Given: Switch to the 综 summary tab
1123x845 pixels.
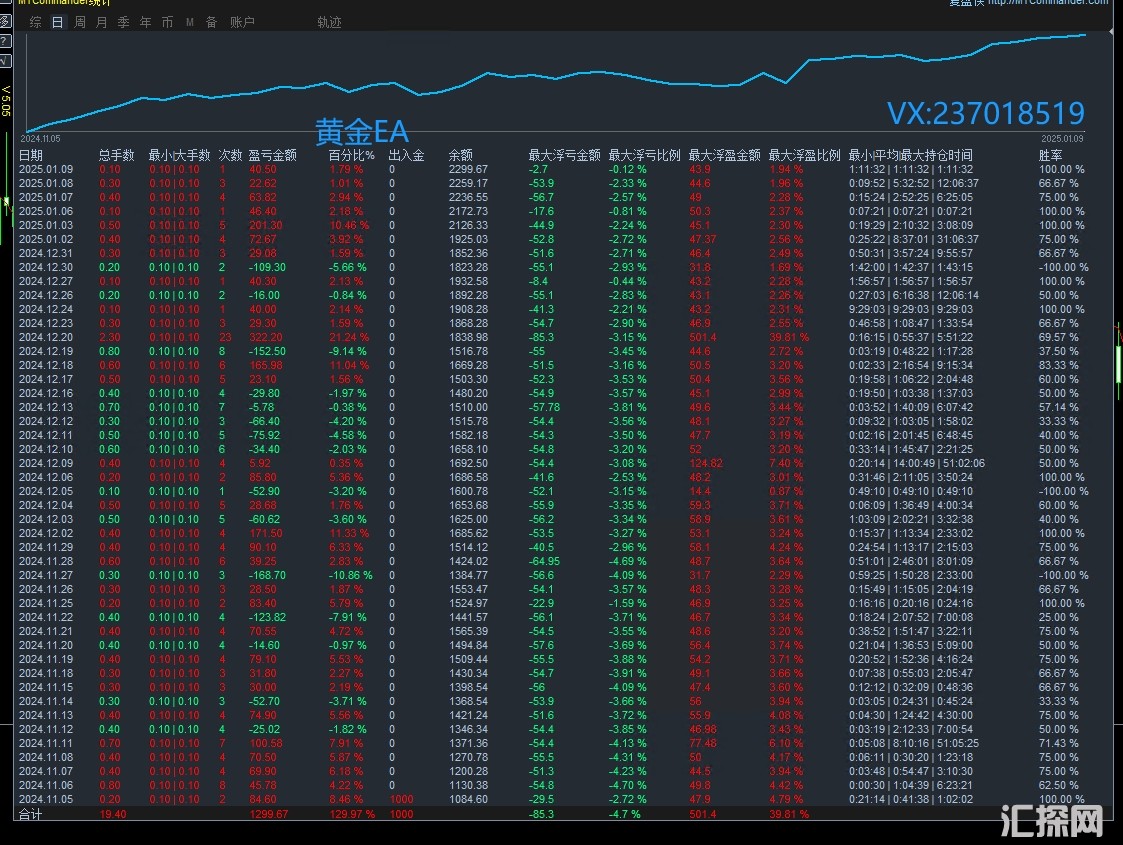Looking at the screenshot, I should (36, 22).
